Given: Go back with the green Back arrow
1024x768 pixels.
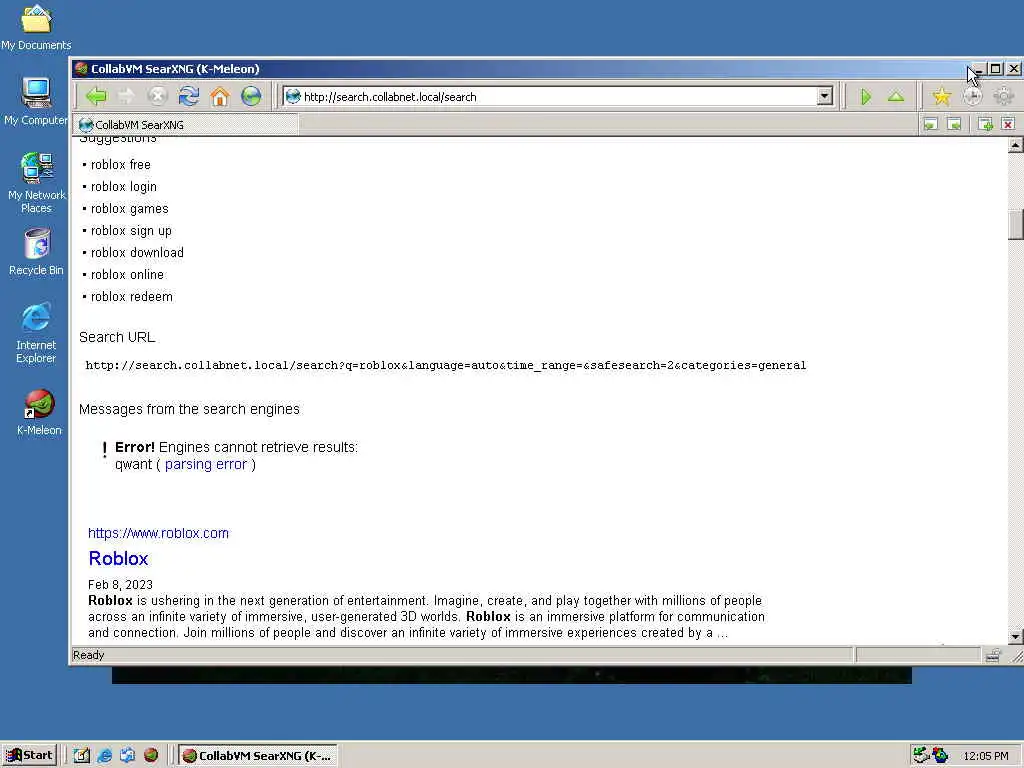Looking at the screenshot, I should click(96, 97).
